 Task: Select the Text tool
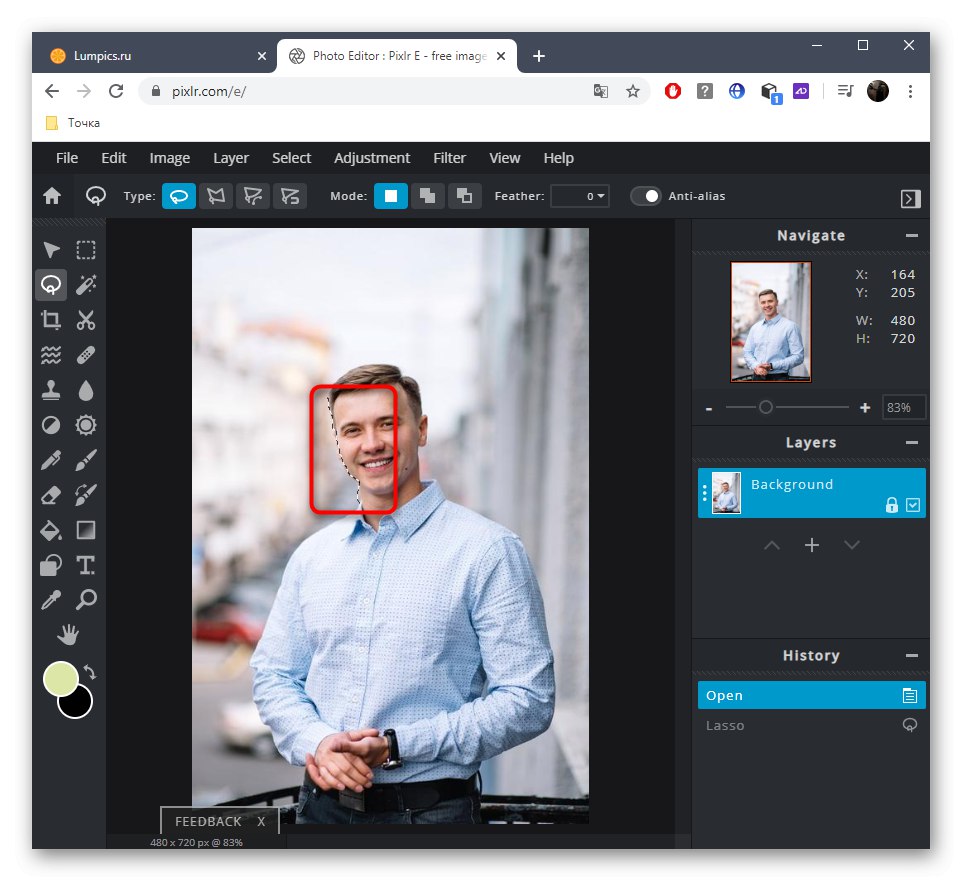click(x=86, y=565)
